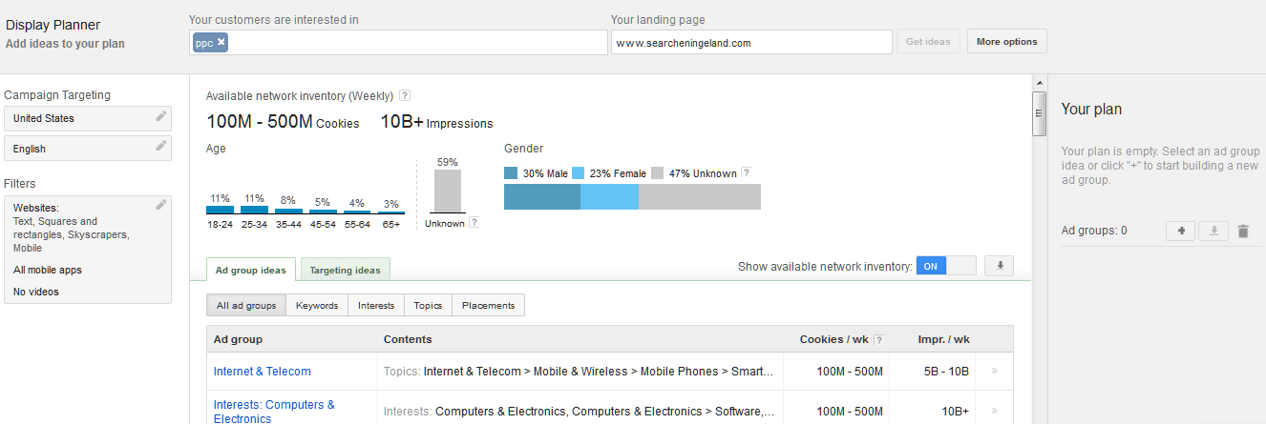This screenshot has width=1266, height=424.
Task: Click pencil icon next to English
Action: click(161, 147)
